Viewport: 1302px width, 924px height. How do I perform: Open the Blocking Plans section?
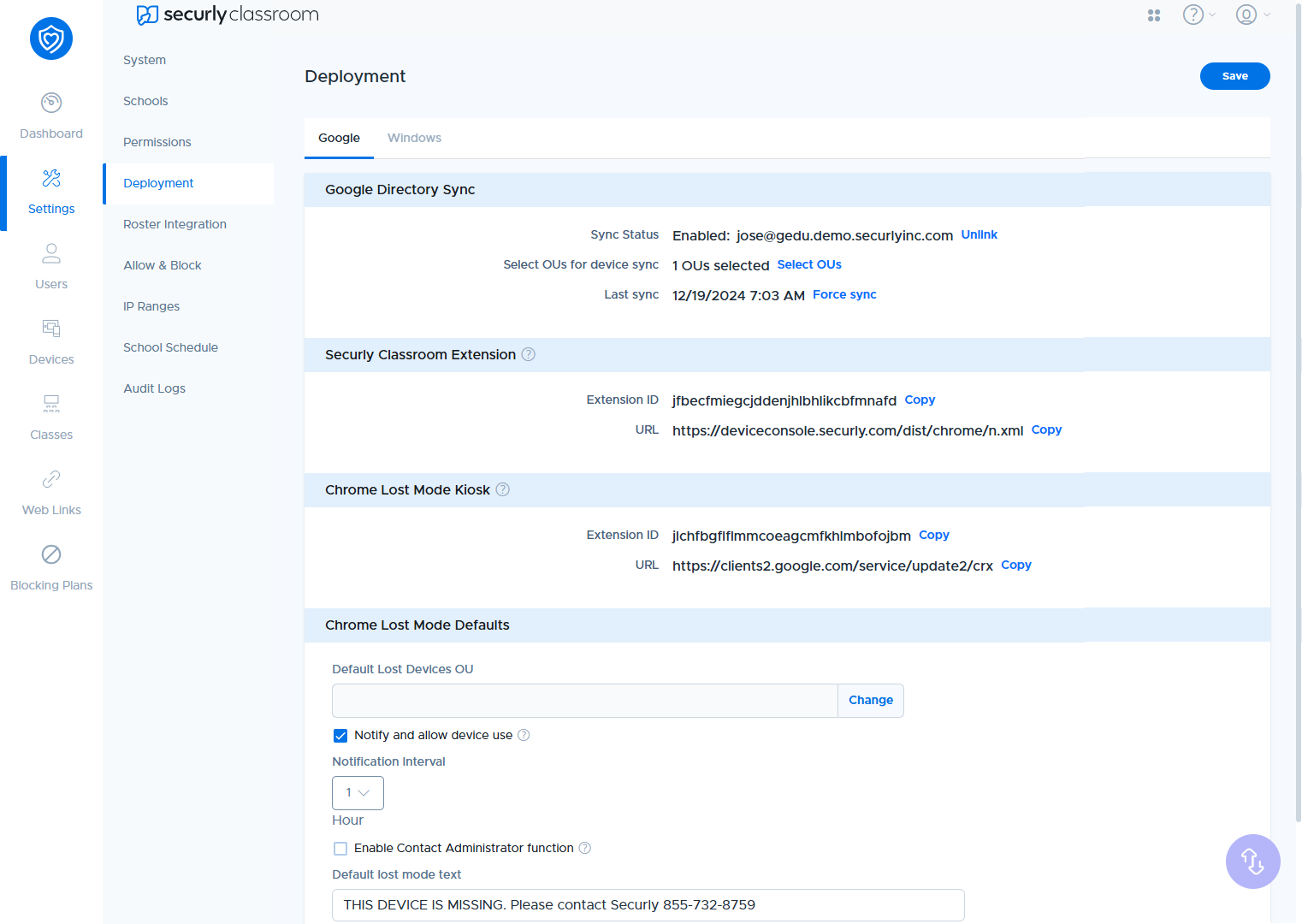[x=51, y=568]
